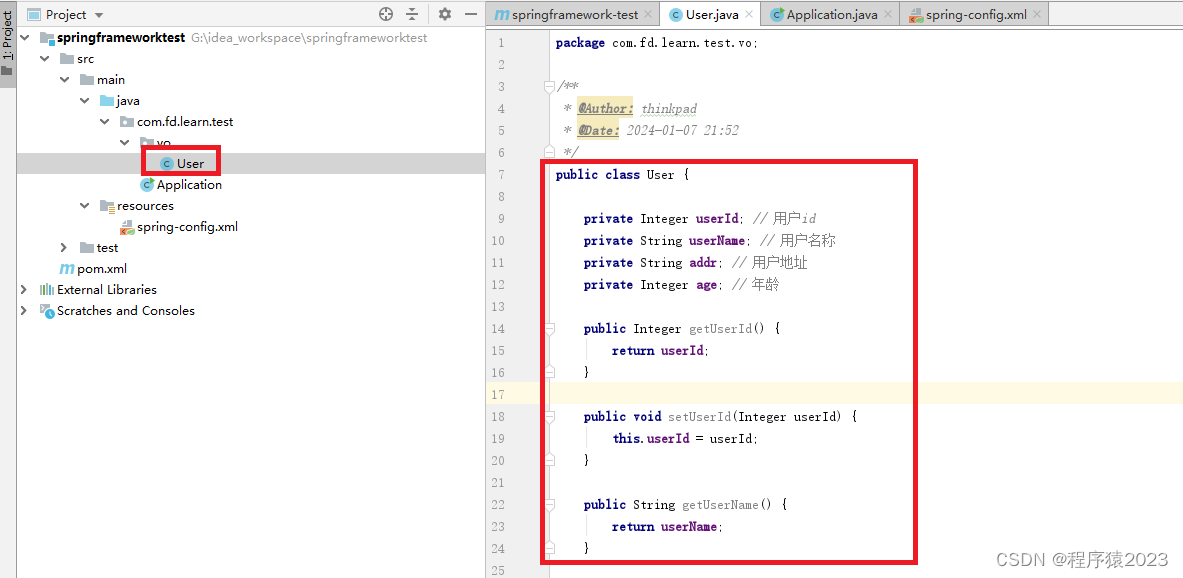This screenshot has width=1183, height=578.
Task: Hide the Project tool window
Action: [x=470, y=14]
